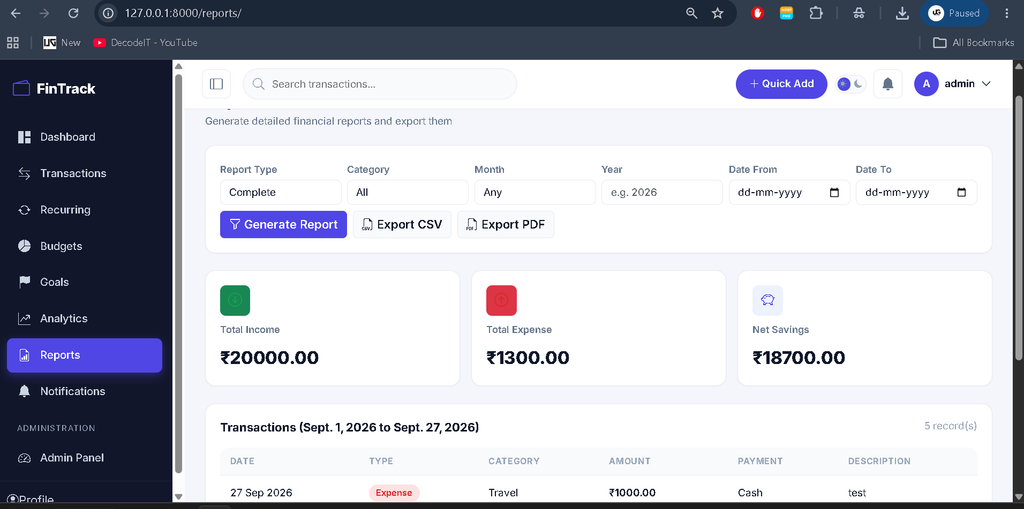The image size is (1024, 509).
Task: Click the red Total Expense icon
Action: [x=502, y=301]
